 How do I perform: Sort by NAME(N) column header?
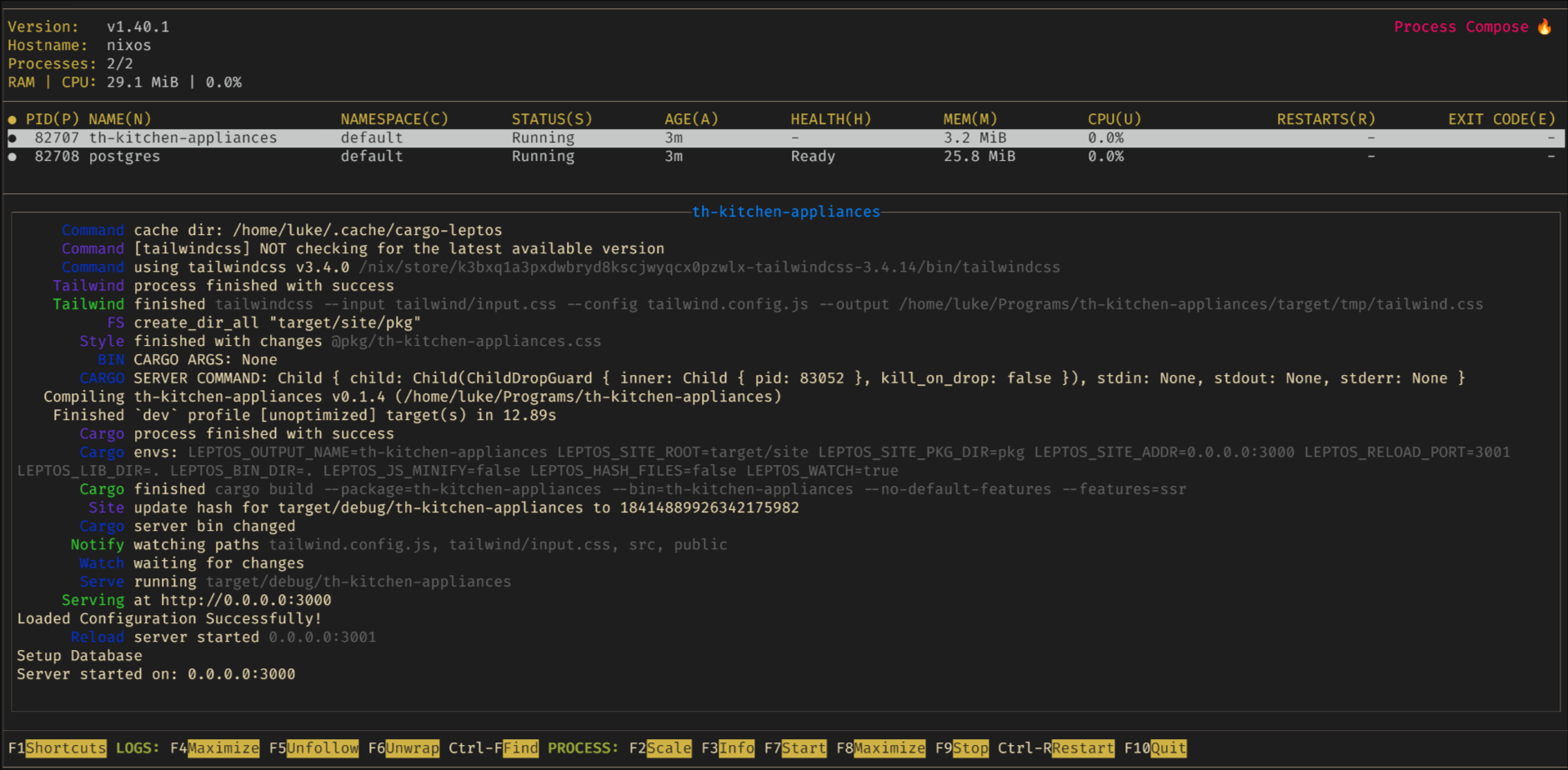coord(120,119)
